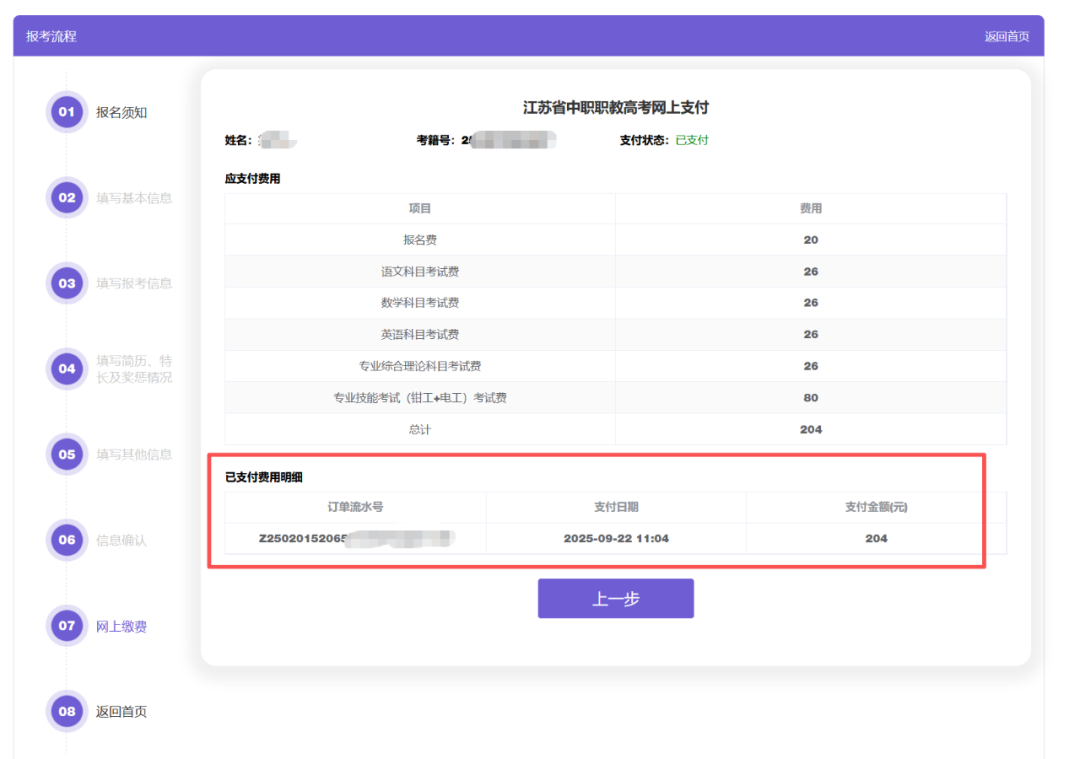1080x759 pixels.
Task: Click the 报考流程 header title
Action: [x=51, y=37]
